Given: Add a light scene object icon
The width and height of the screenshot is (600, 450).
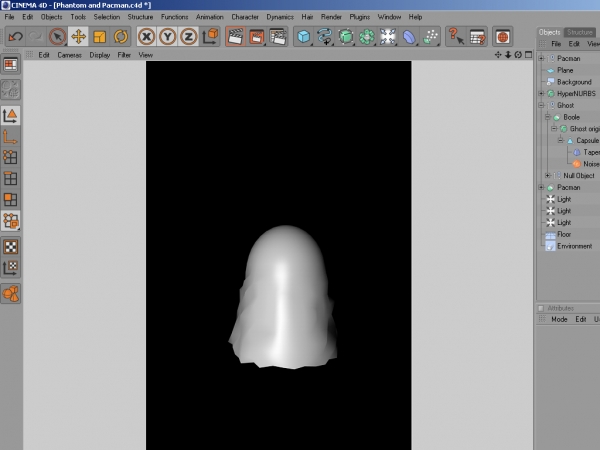Looking at the screenshot, I should [x=388, y=37].
